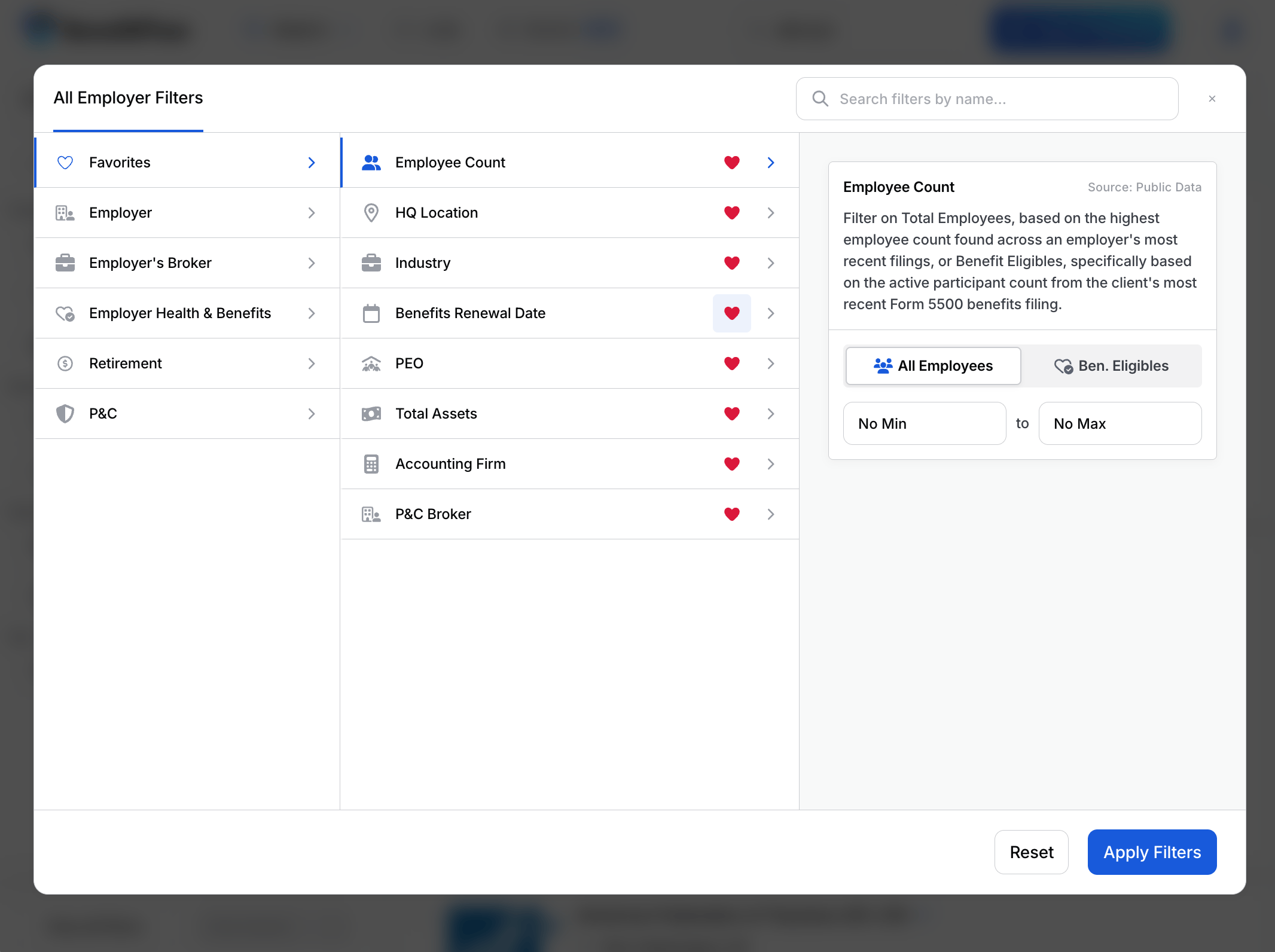1275x952 pixels.
Task: Click the Retirement dollar coin icon
Action: [65, 364]
